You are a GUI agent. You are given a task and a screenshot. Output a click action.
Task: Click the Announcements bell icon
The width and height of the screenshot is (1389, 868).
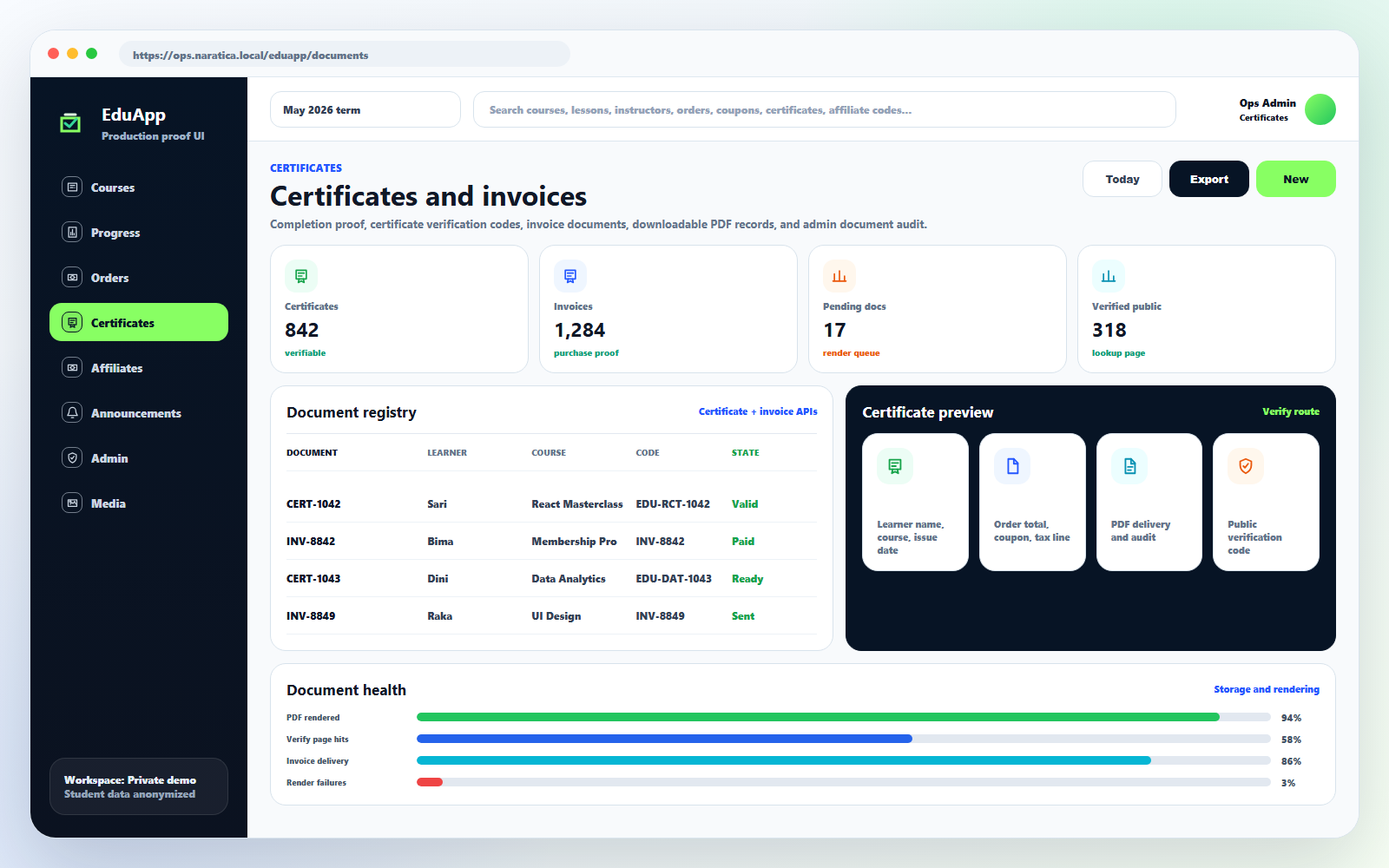pos(72,412)
